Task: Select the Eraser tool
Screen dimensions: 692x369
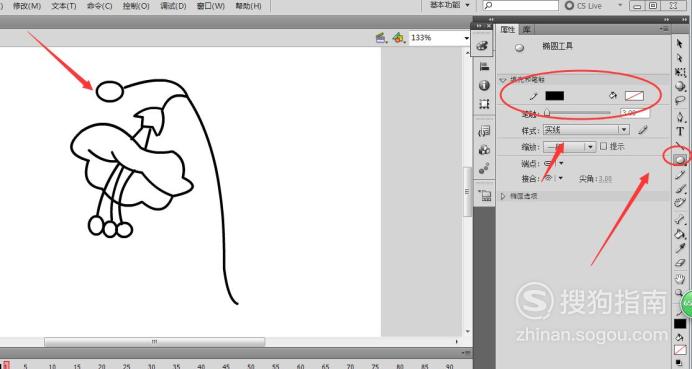Action: 680,263
